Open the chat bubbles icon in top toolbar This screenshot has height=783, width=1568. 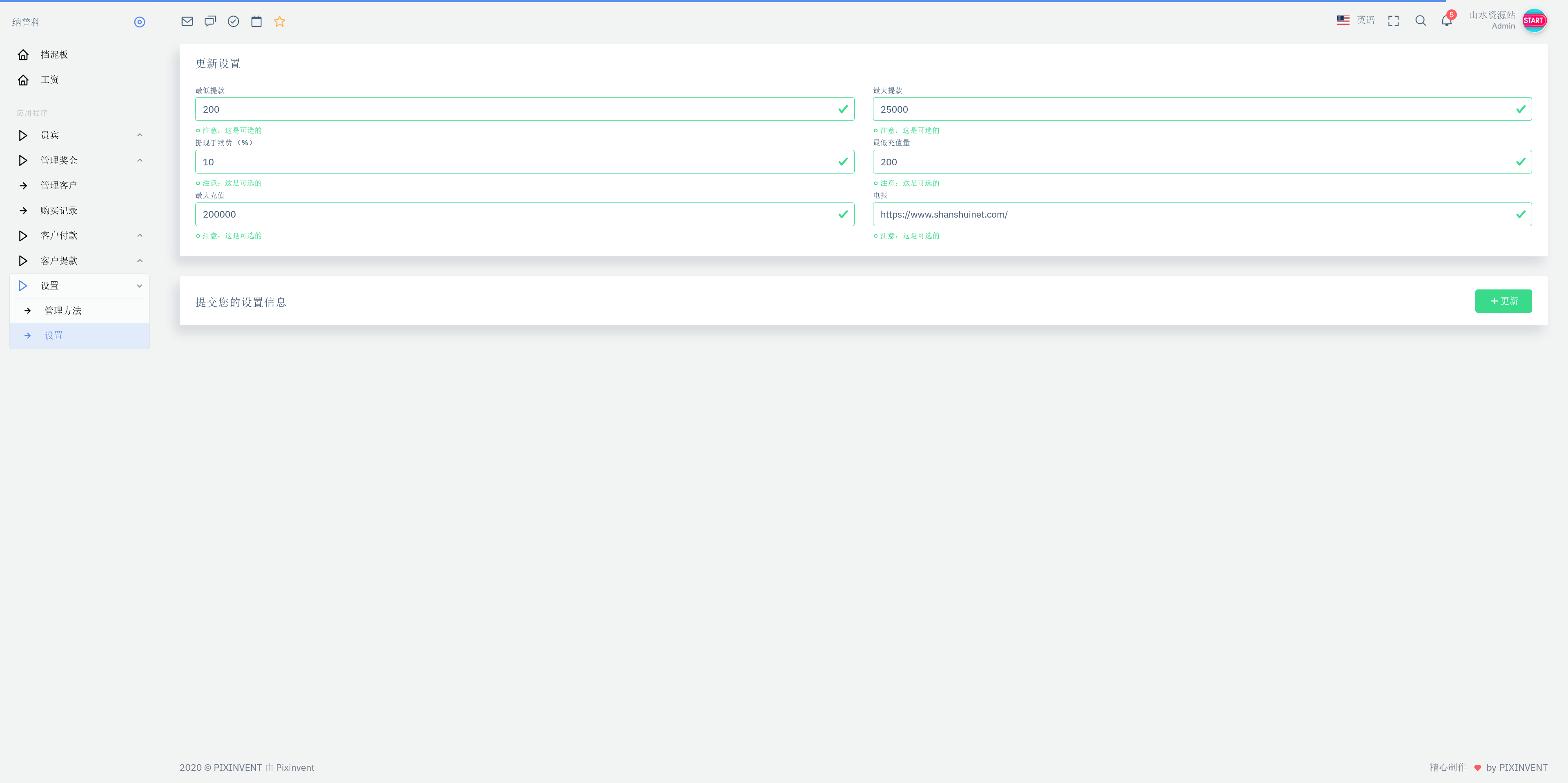[x=210, y=21]
